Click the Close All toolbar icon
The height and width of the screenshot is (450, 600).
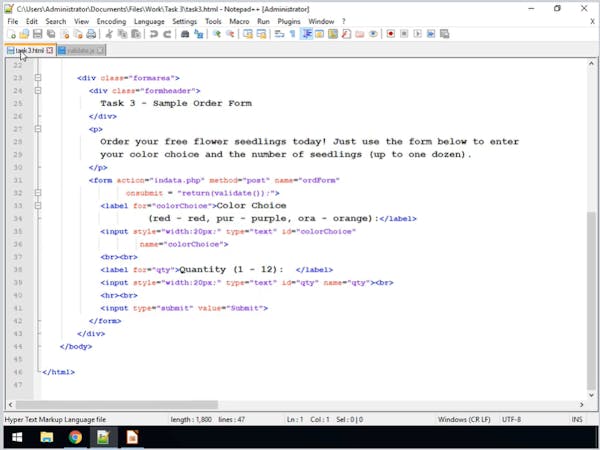tap(78, 34)
